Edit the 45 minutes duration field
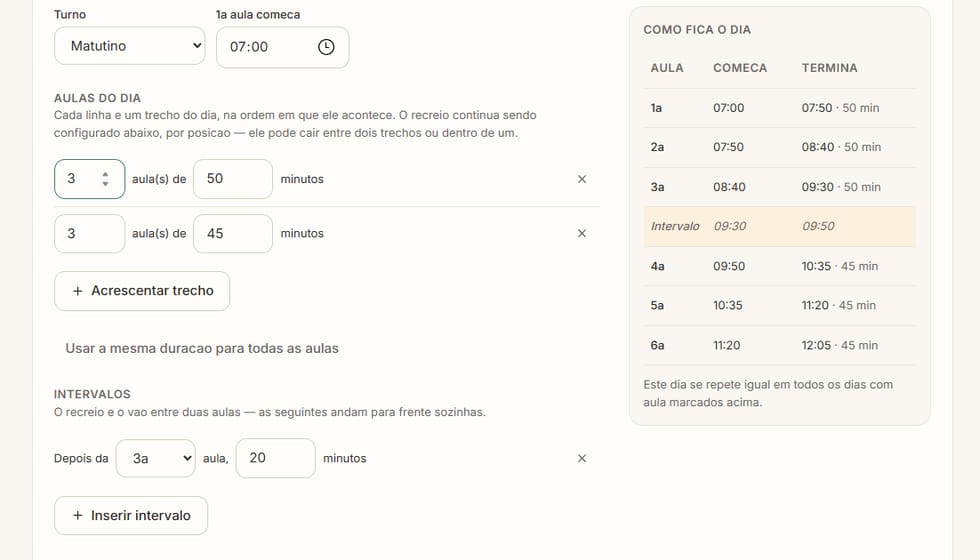Viewport: 980px width, 560px height. (x=232, y=234)
